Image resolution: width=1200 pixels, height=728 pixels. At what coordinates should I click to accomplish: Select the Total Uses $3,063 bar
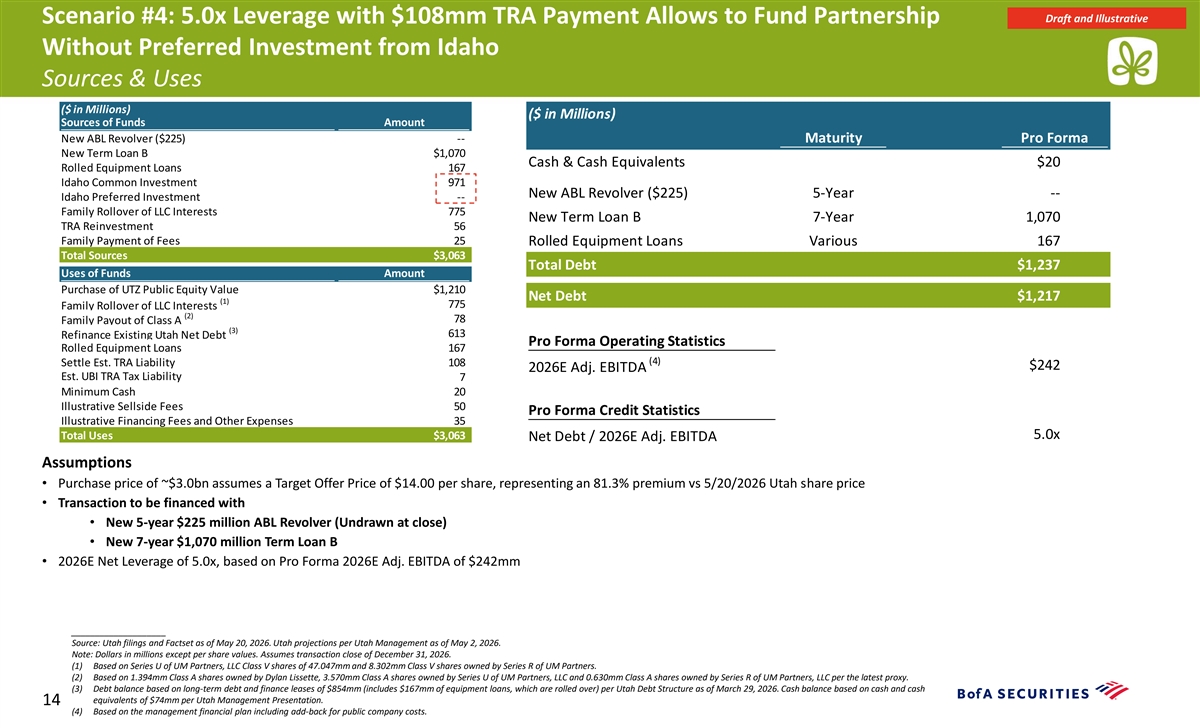pos(264,436)
